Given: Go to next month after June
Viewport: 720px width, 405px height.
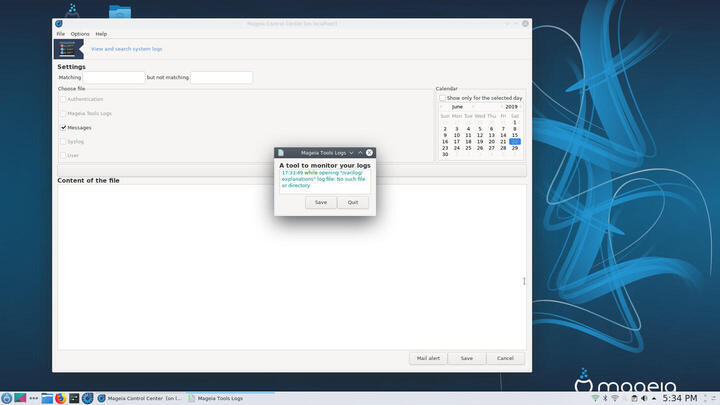Looking at the screenshot, I should coord(473,107).
